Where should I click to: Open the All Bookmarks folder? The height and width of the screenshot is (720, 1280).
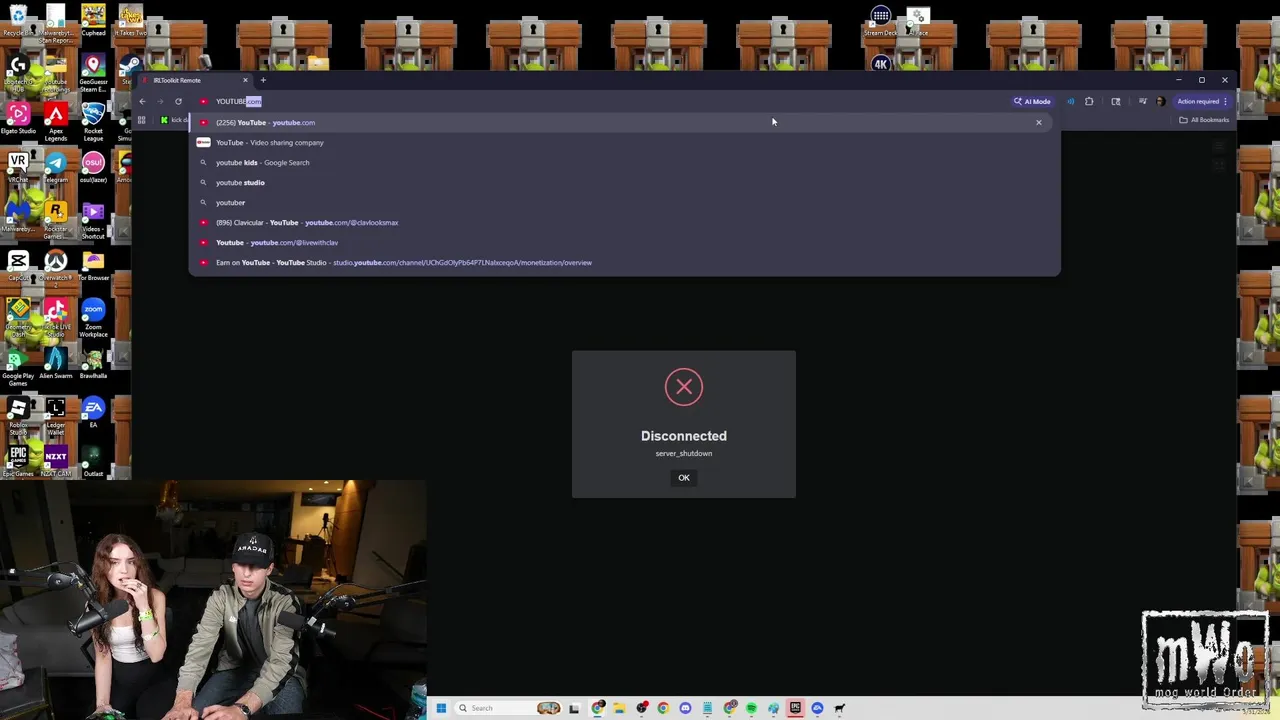point(1204,120)
